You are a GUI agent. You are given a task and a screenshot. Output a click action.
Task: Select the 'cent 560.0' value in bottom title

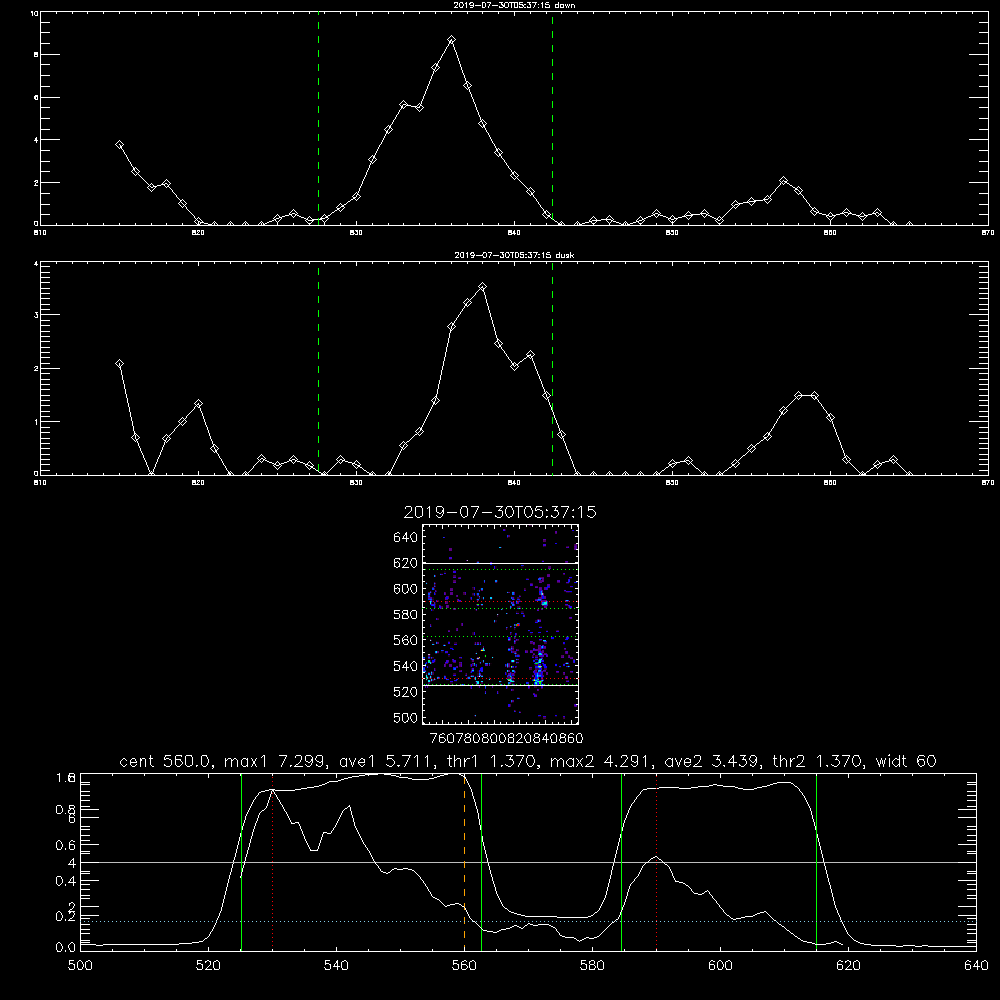[x=166, y=761]
